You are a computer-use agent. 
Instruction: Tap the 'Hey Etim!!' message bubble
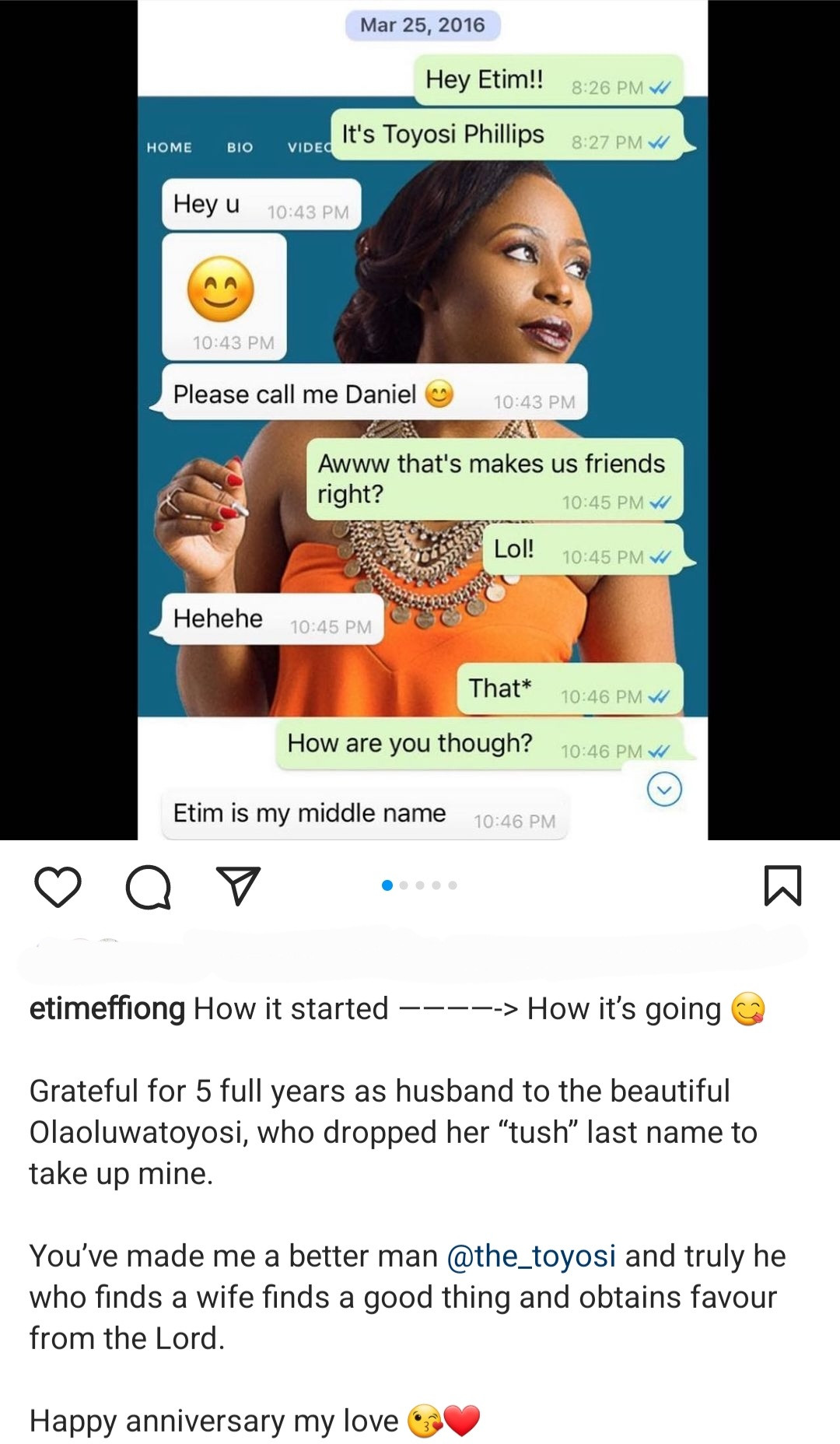(x=548, y=80)
